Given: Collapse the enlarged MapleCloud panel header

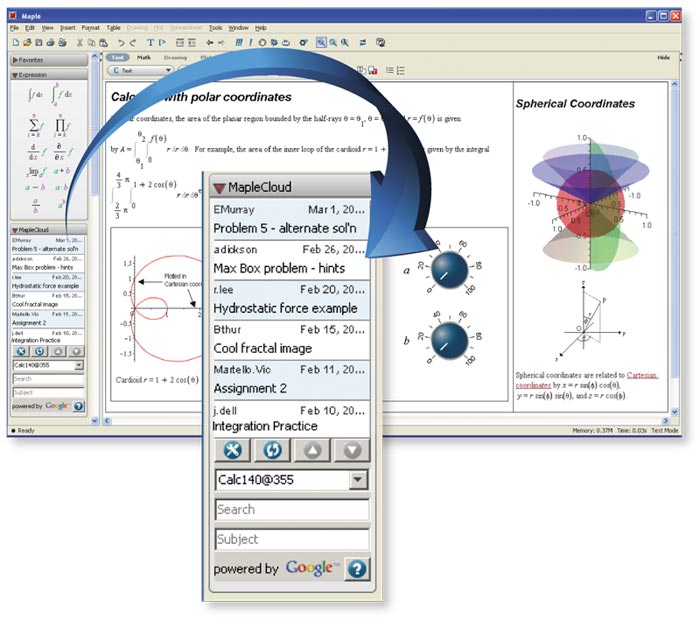Looking at the screenshot, I should pos(219,187).
